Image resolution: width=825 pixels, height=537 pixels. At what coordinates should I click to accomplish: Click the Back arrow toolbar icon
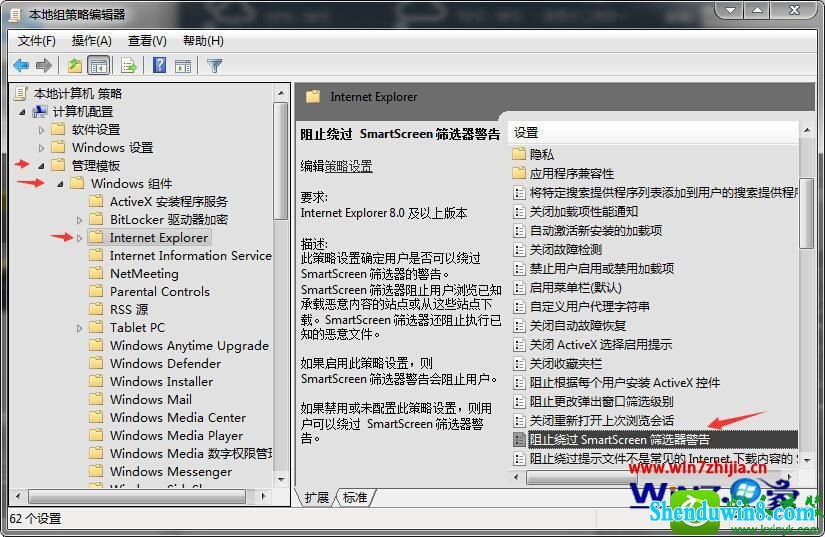tap(21, 66)
